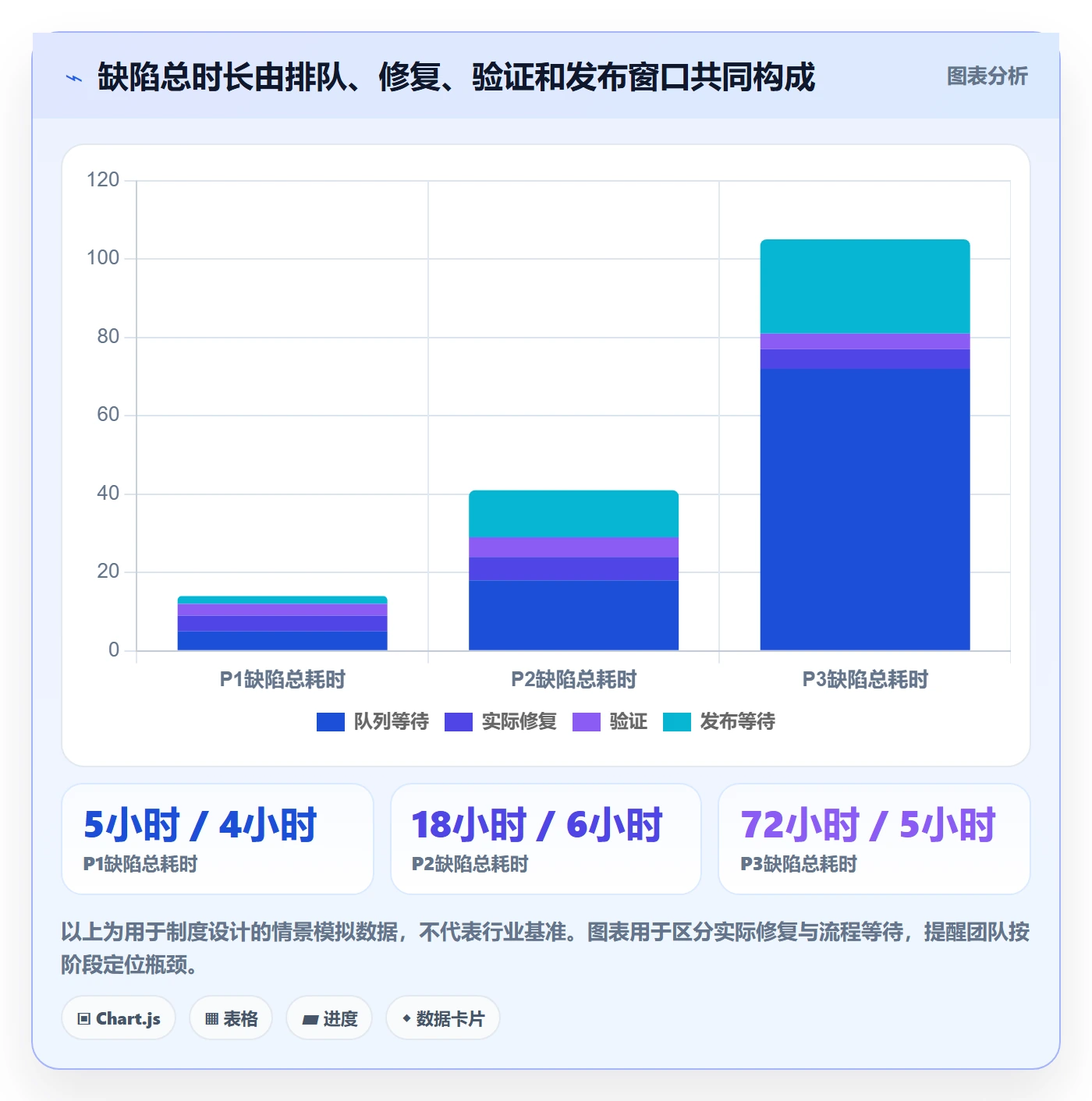Click the disclaimer paragraph starting 以上为用于制度设计
The width and height of the screenshot is (1092, 1101).
(x=545, y=948)
